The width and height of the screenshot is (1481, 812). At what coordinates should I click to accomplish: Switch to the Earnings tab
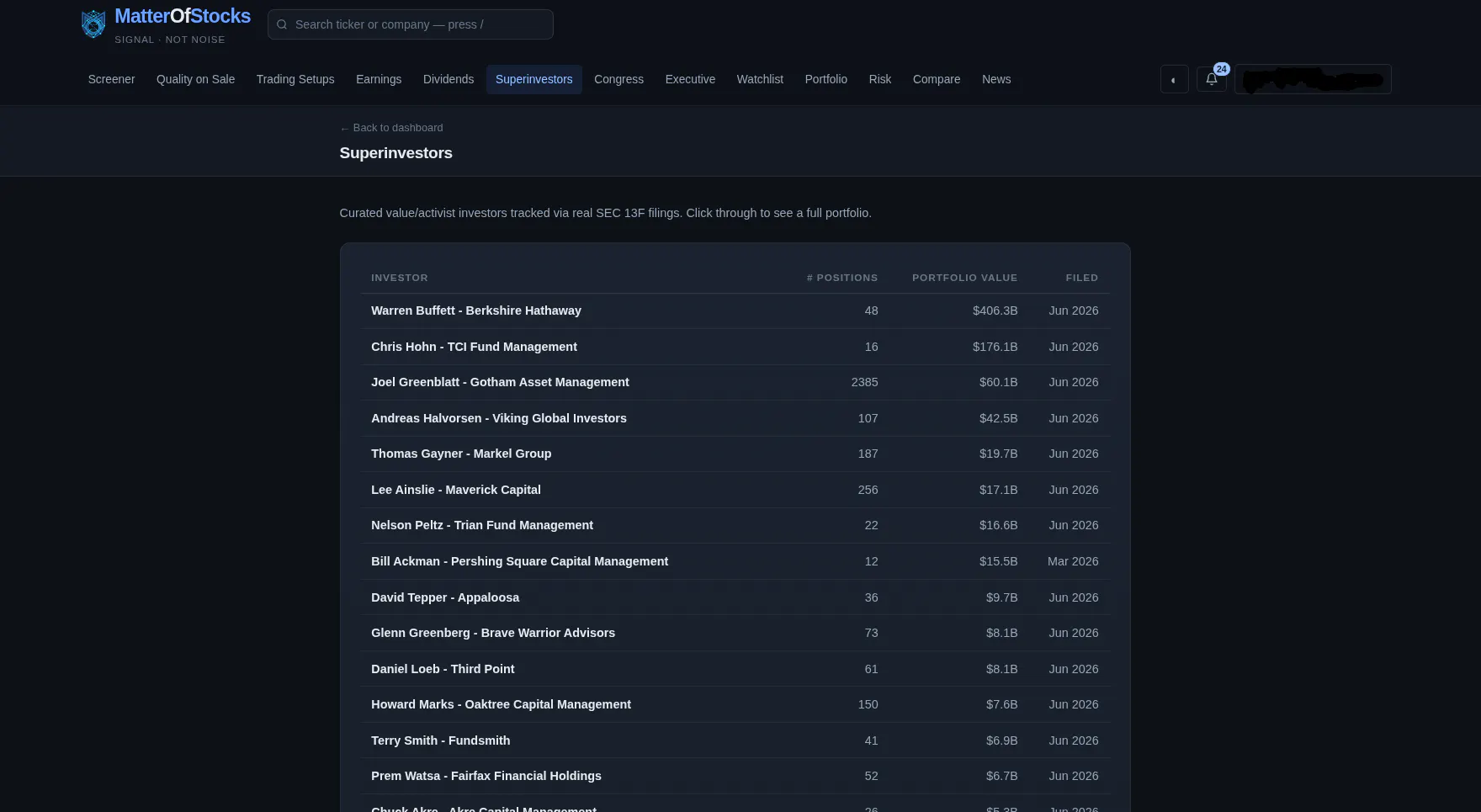click(379, 79)
